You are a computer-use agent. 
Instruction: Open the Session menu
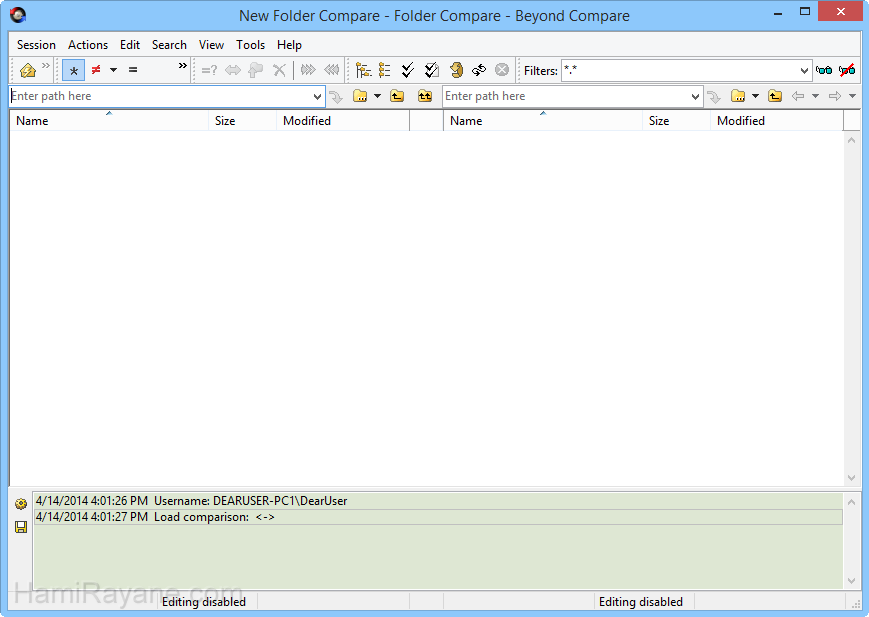coord(36,45)
